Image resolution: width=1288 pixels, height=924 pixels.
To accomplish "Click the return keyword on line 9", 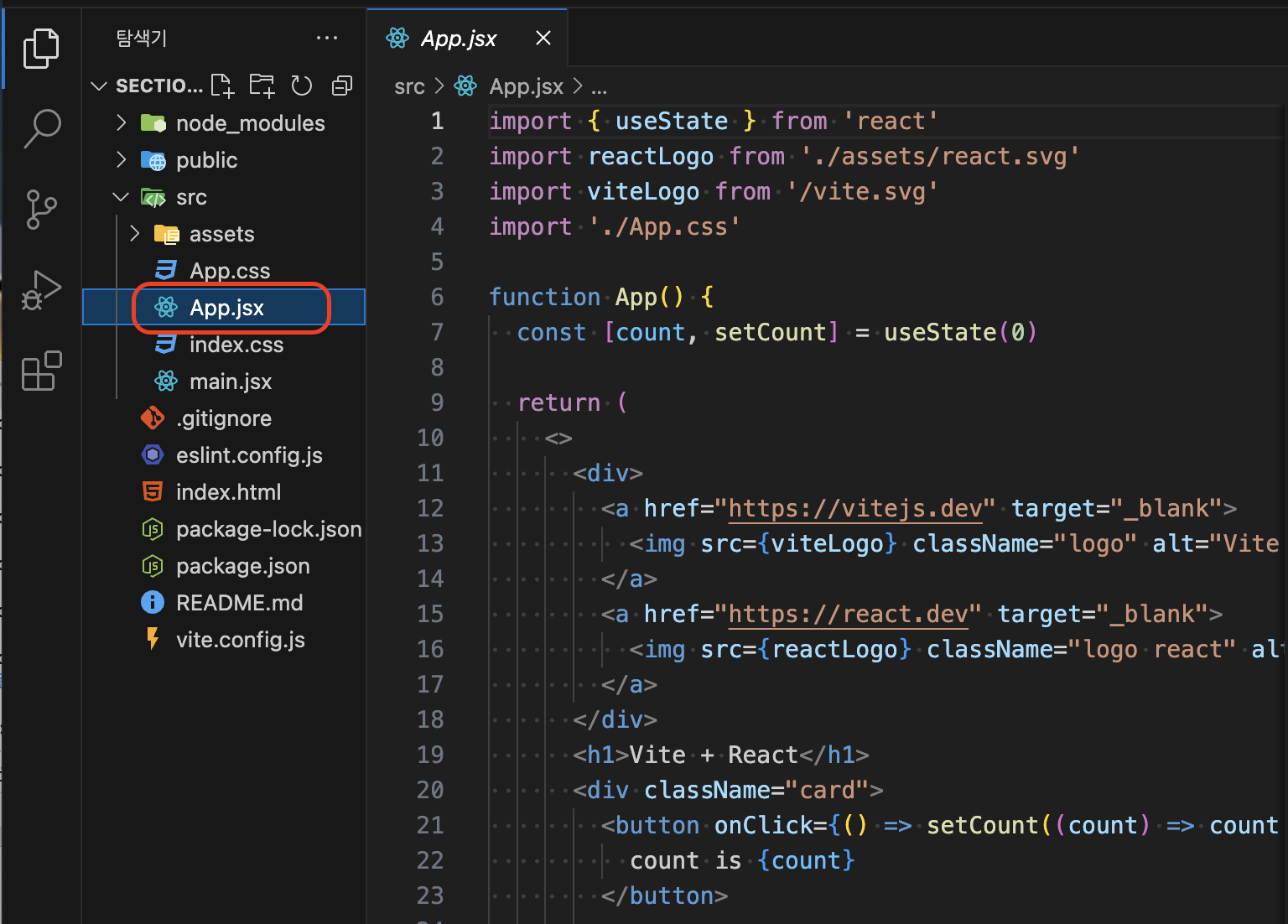I will click(559, 402).
